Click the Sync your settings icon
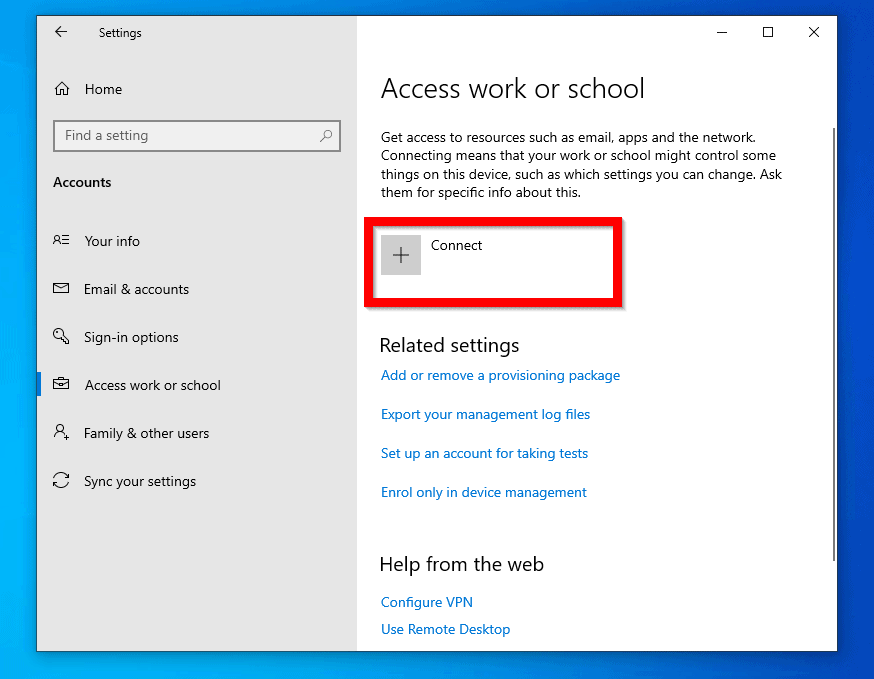The height and width of the screenshot is (679, 874). [61, 481]
